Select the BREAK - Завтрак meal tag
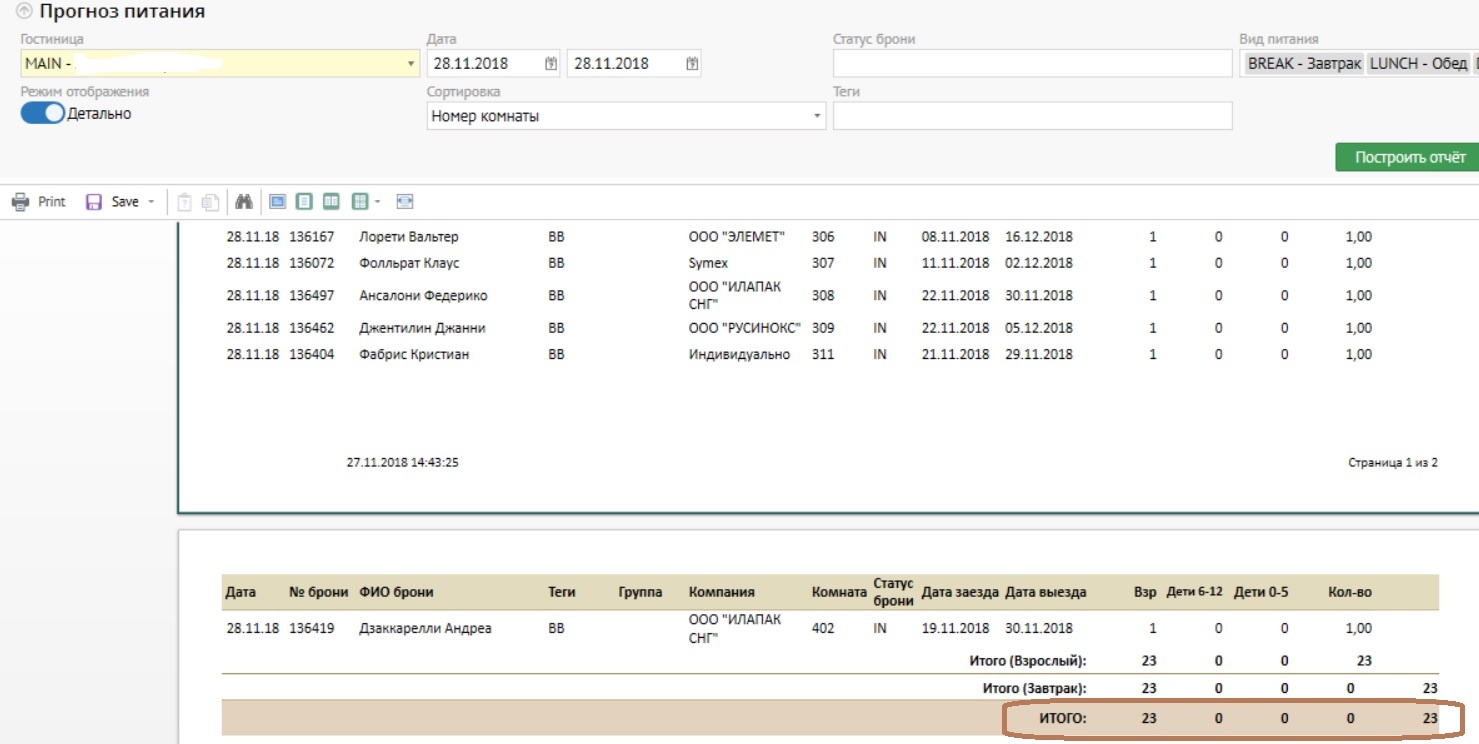 [x=1303, y=64]
